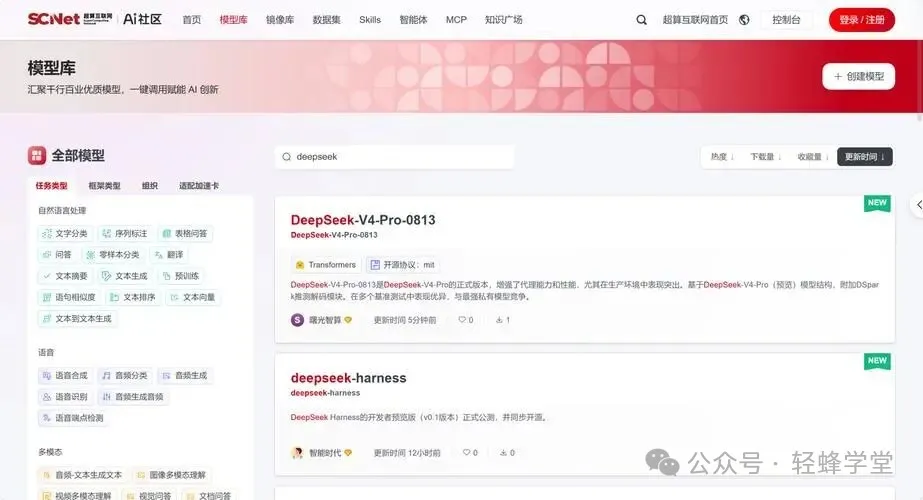Select the 文本排序 filter tag
923x500 pixels.
133,297
